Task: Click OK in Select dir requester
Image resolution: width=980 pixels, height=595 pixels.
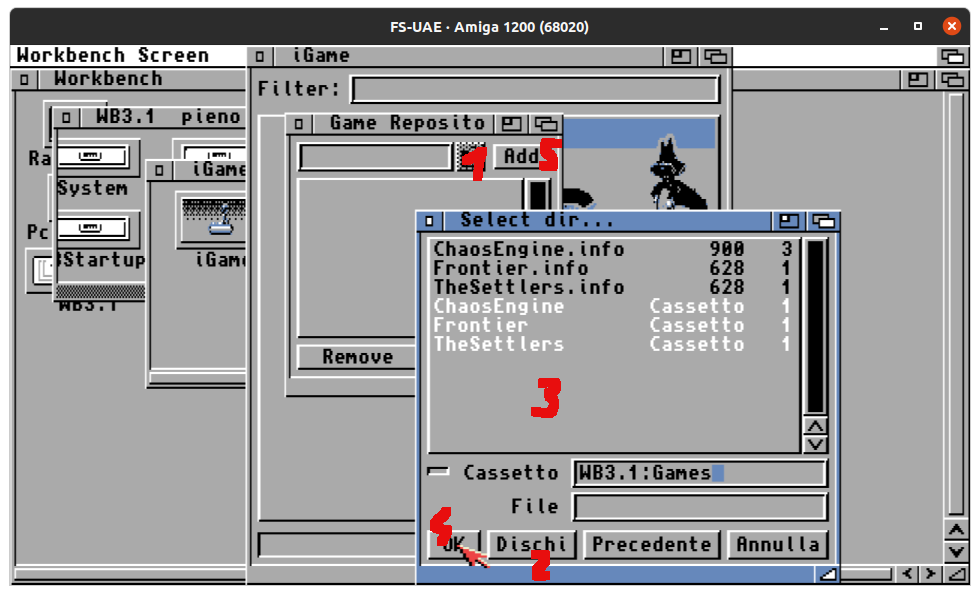Action: (454, 544)
